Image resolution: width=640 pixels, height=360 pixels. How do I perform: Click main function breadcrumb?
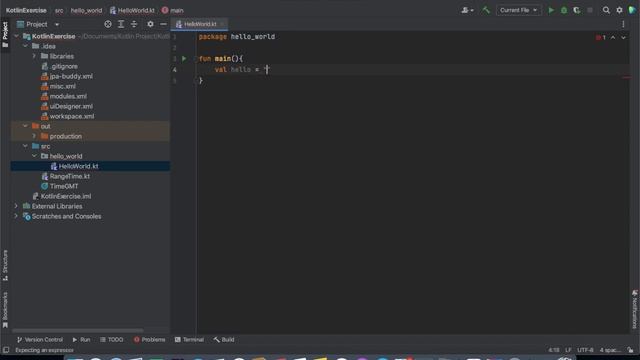pyautogui.click(x=172, y=10)
